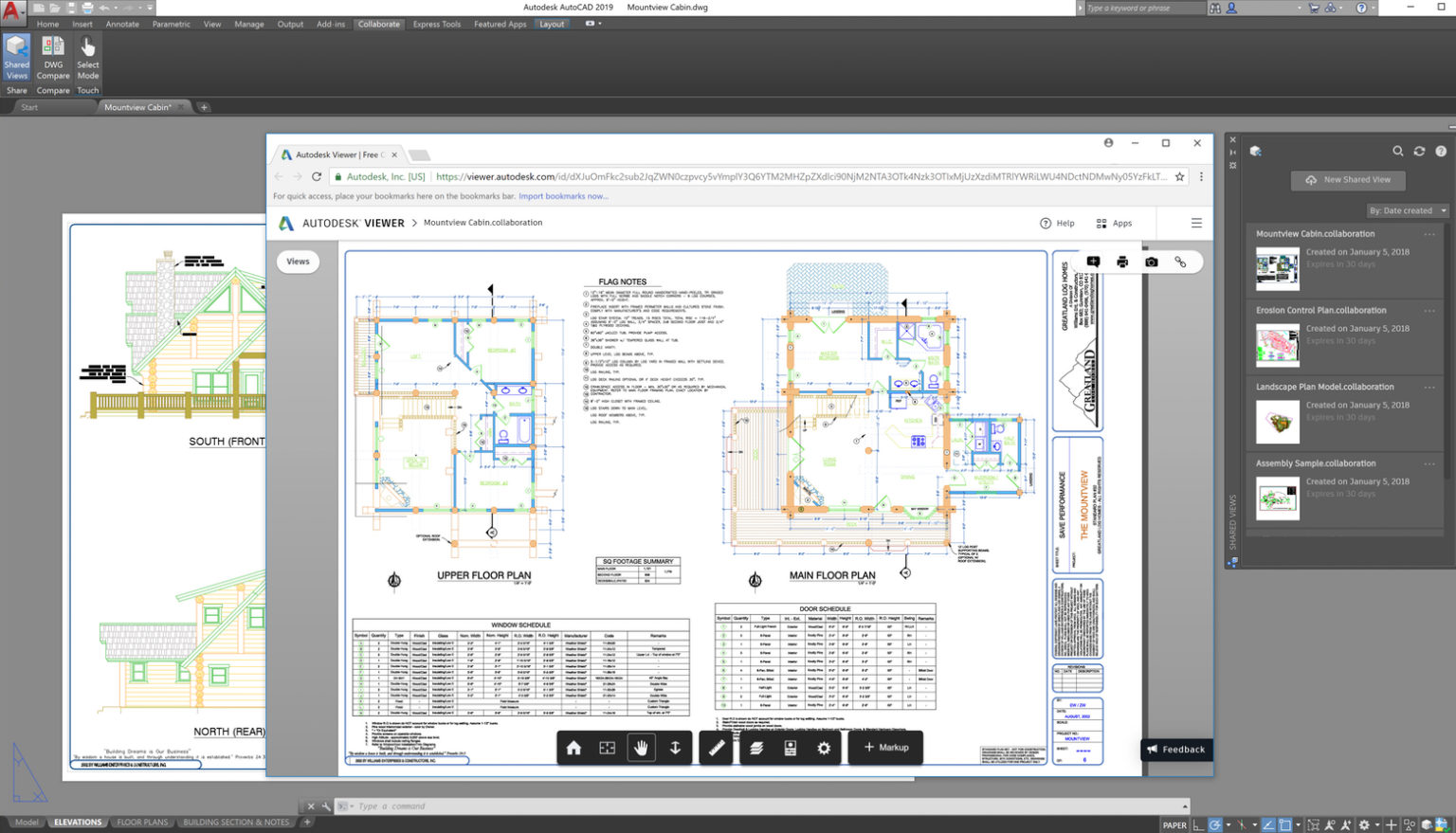This screenshot has height=833, width=1456.
Task: Click the New Shared View button
Action: point(1348,179)
